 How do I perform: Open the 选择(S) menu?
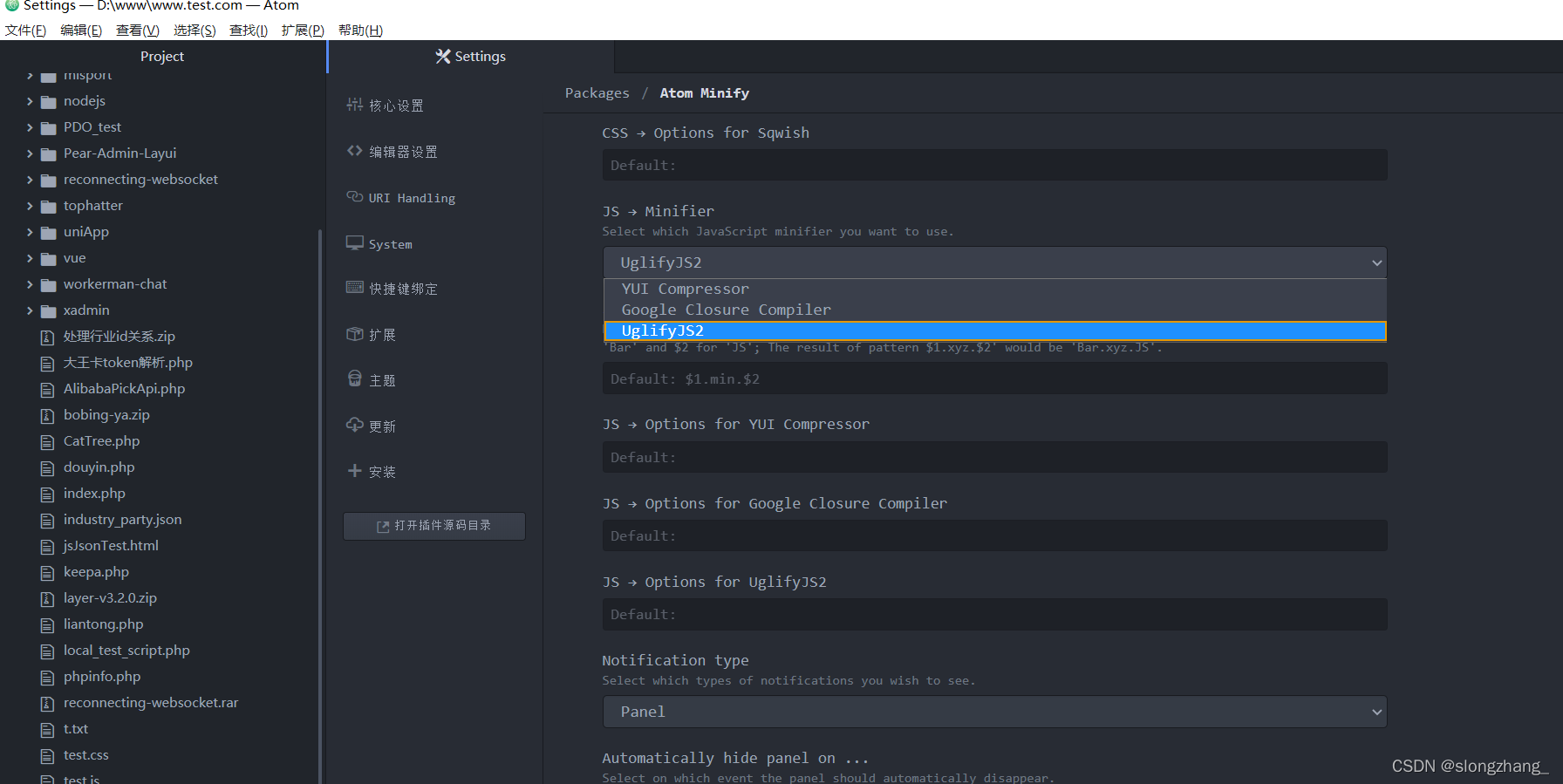click(195, 31)
